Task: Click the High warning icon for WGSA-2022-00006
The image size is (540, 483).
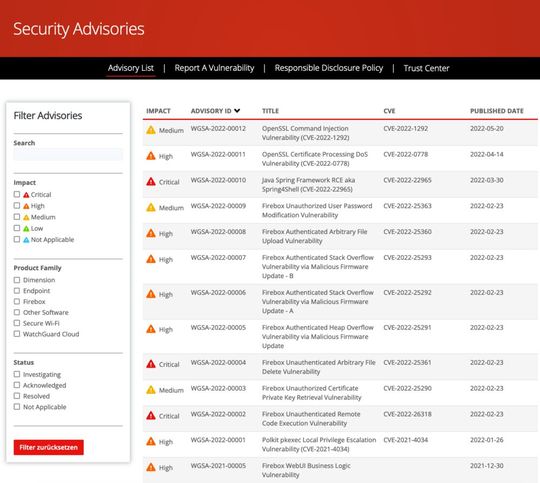Action: coord(151,294)
